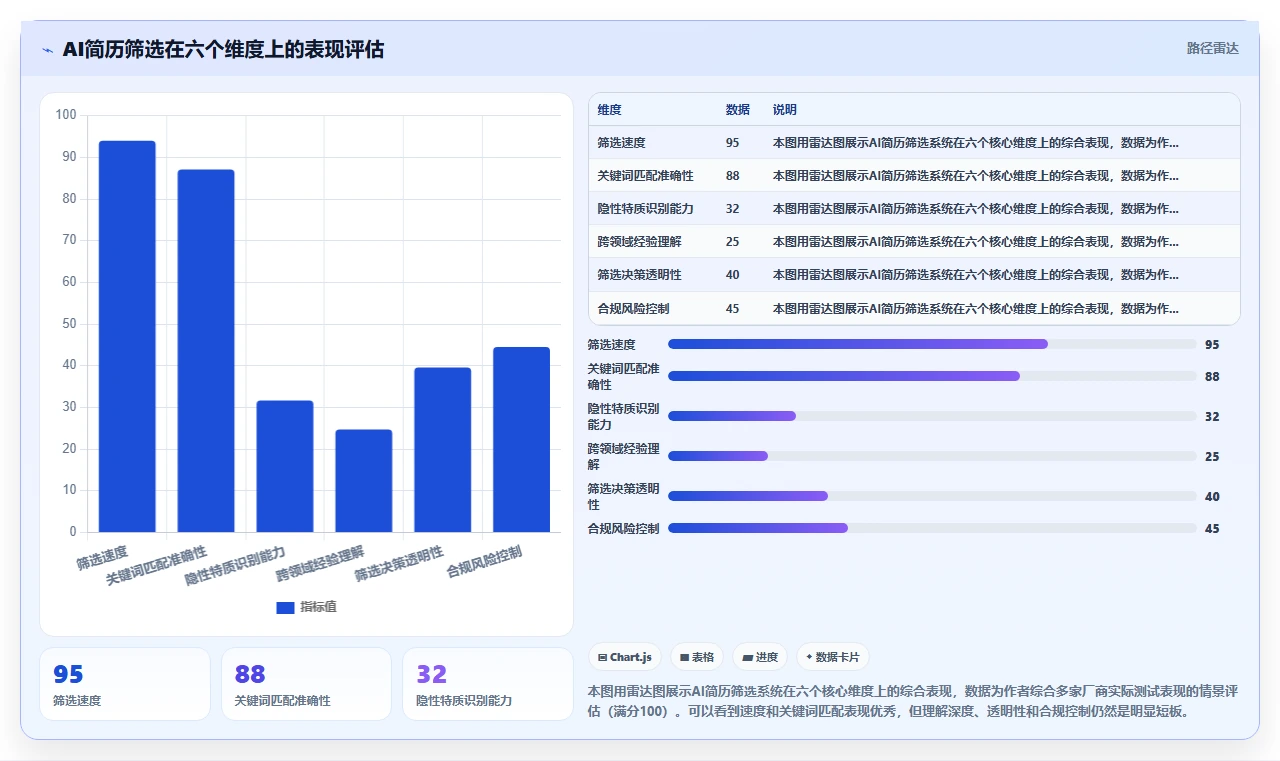Click the 跨领域经验理解 progress bar

932,456
